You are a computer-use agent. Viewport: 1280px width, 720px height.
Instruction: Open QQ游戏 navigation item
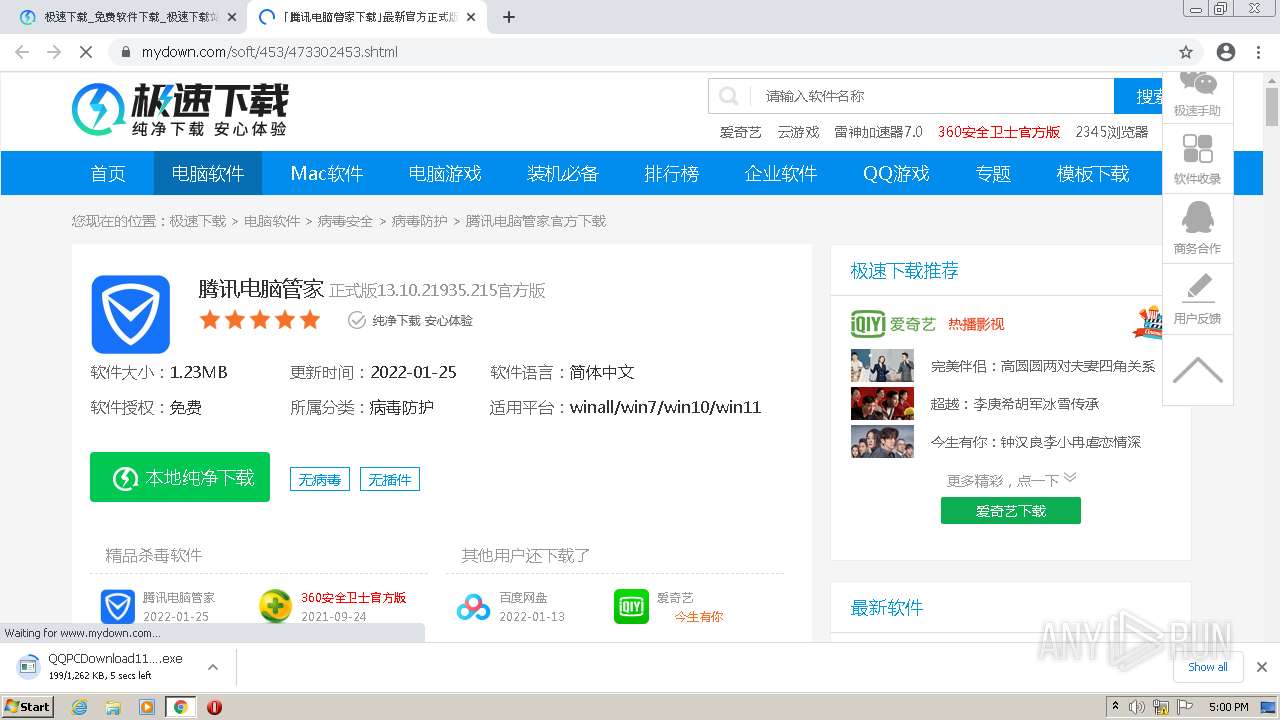897,174
